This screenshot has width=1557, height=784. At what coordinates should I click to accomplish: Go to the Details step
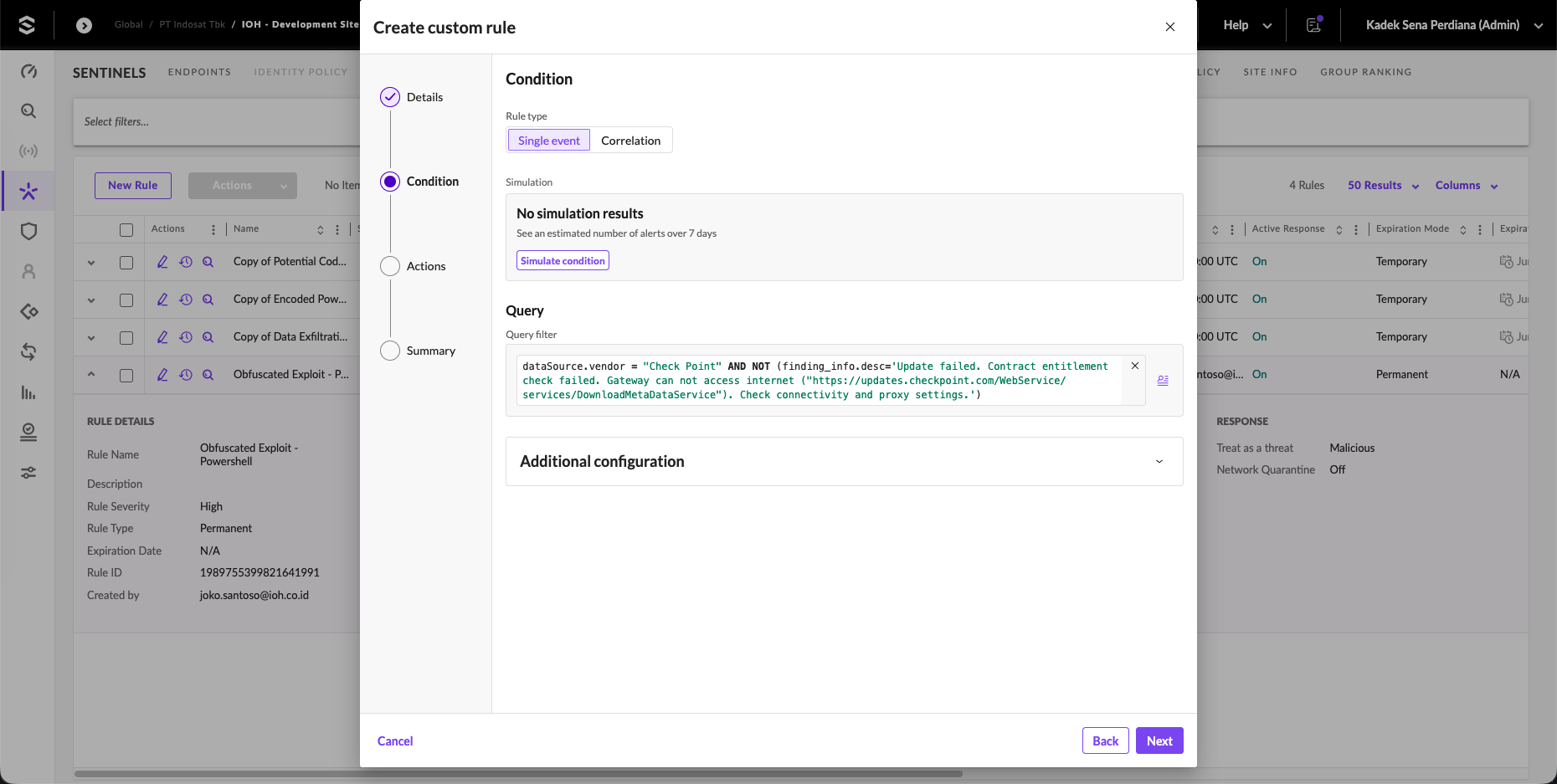412,97
